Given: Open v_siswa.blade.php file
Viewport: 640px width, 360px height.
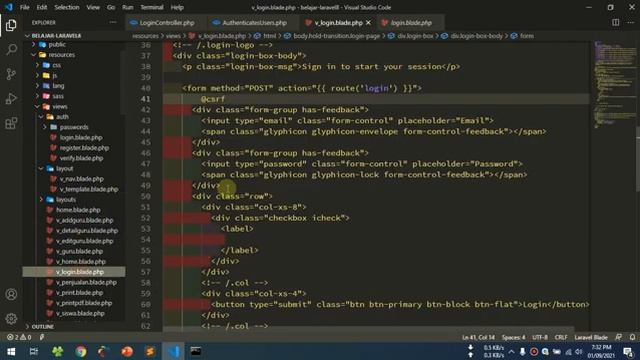Looking at the screenshot, I should (80, 313).
